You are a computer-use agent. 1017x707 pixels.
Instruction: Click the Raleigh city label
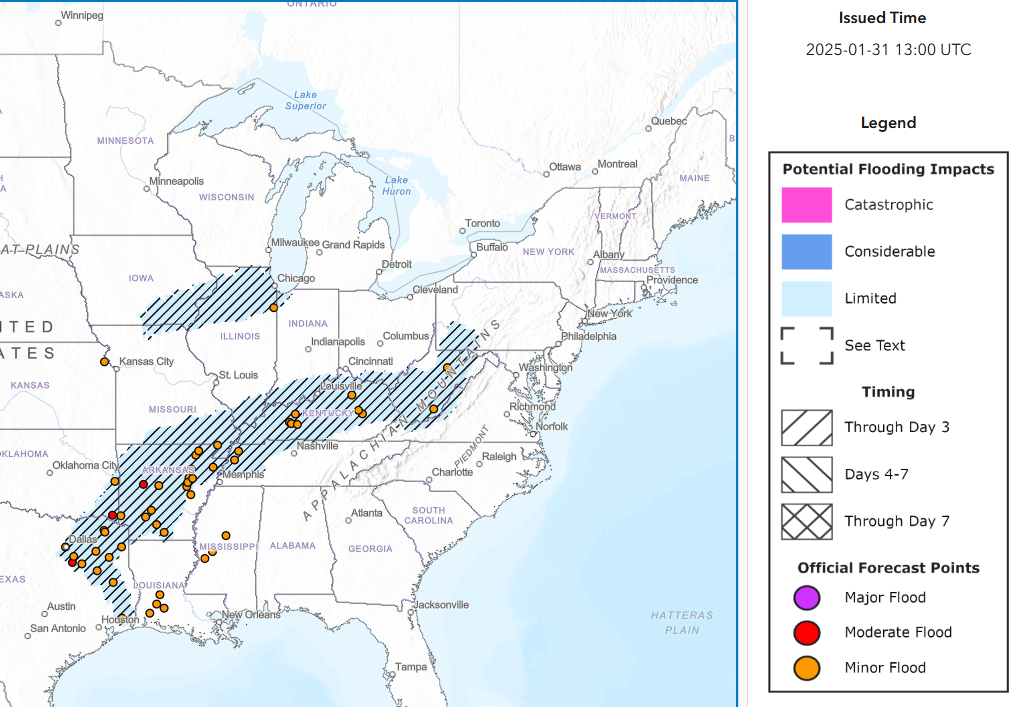point(499,457)
